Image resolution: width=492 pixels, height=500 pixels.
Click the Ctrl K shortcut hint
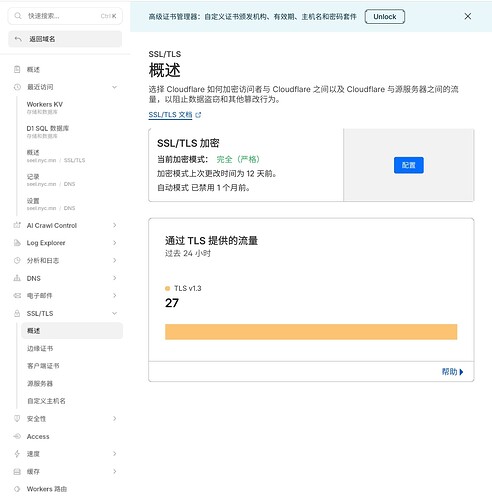108,16
